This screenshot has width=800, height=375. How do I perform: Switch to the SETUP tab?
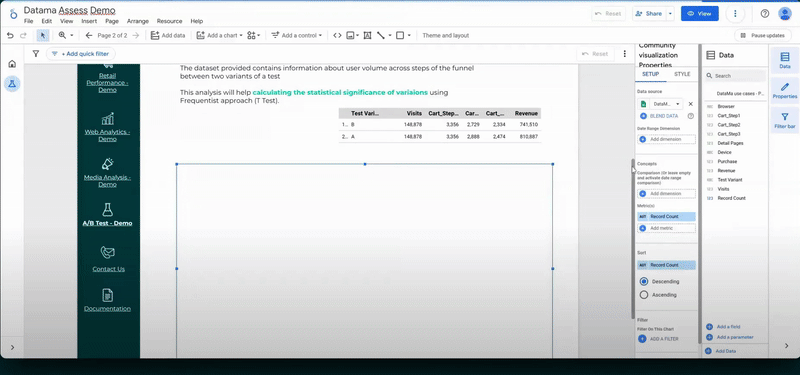click(x=651, y=74)
